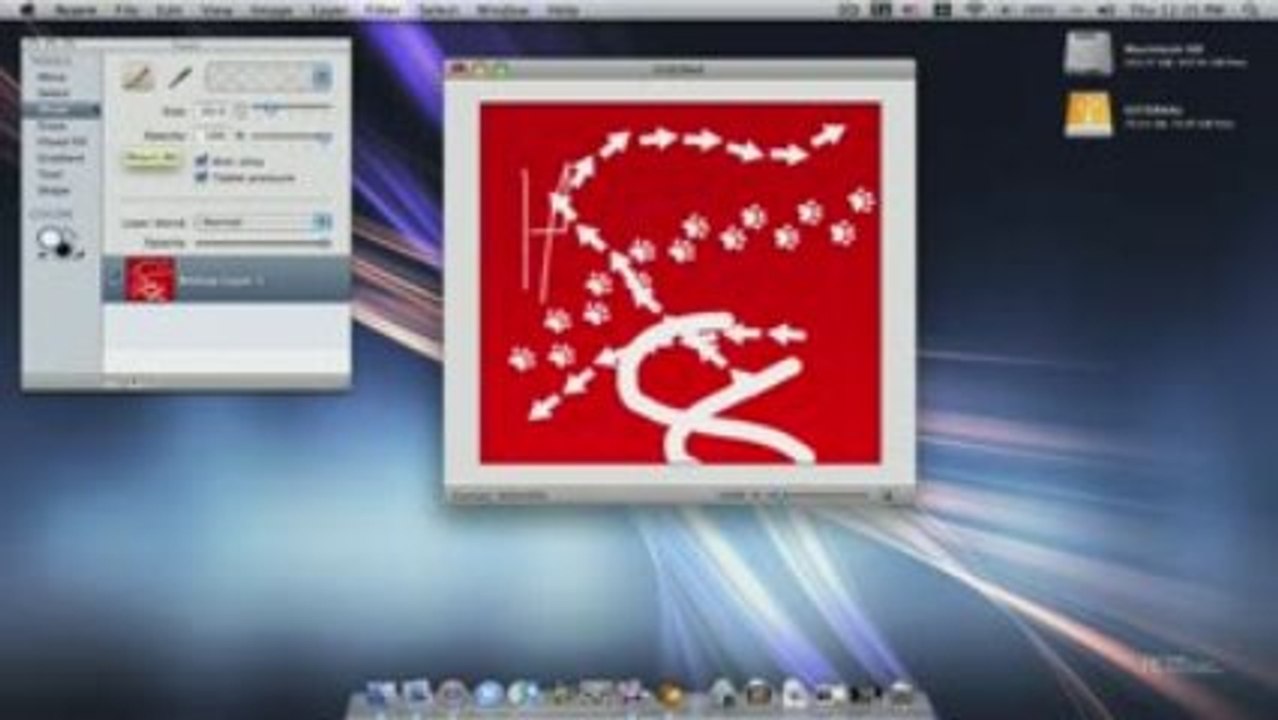Choose the Select tool in tools list
The height and width of the screenshot is (720, 1278).
54,93
